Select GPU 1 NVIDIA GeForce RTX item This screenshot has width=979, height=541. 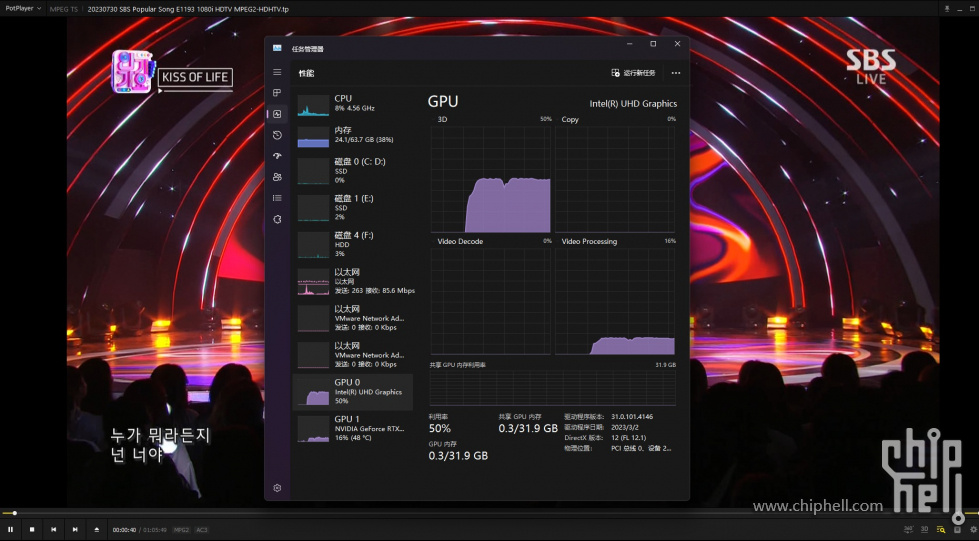click(x=353, y=428)
